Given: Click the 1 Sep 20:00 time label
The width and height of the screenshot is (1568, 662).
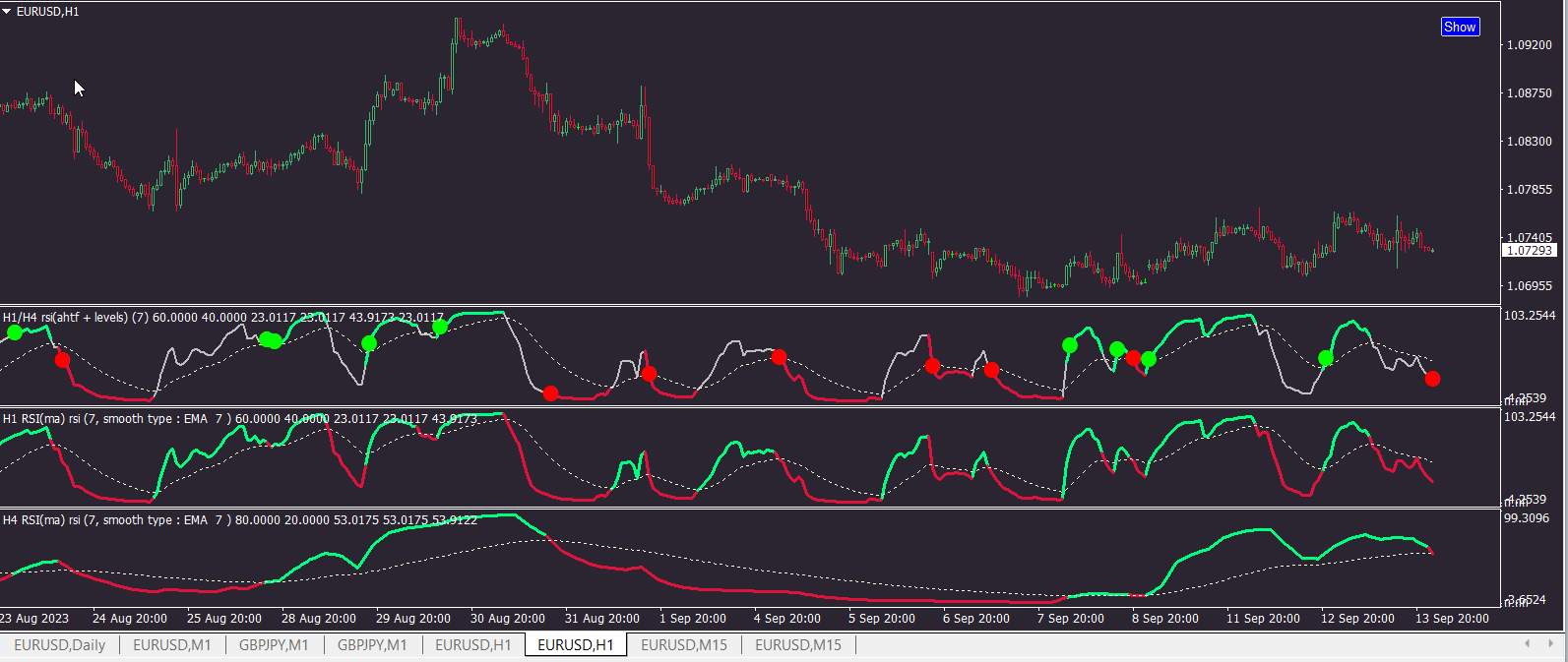Looking at the screenshot, I should [x=693, y=619].
